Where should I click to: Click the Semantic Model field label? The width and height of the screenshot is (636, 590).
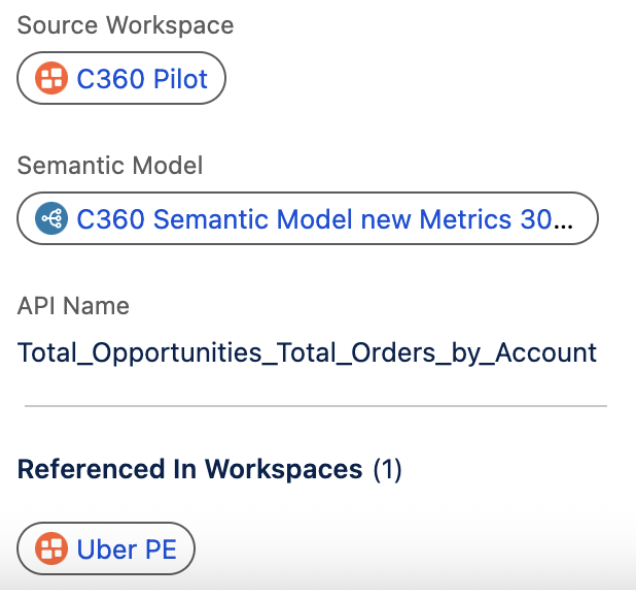(110, 165)
